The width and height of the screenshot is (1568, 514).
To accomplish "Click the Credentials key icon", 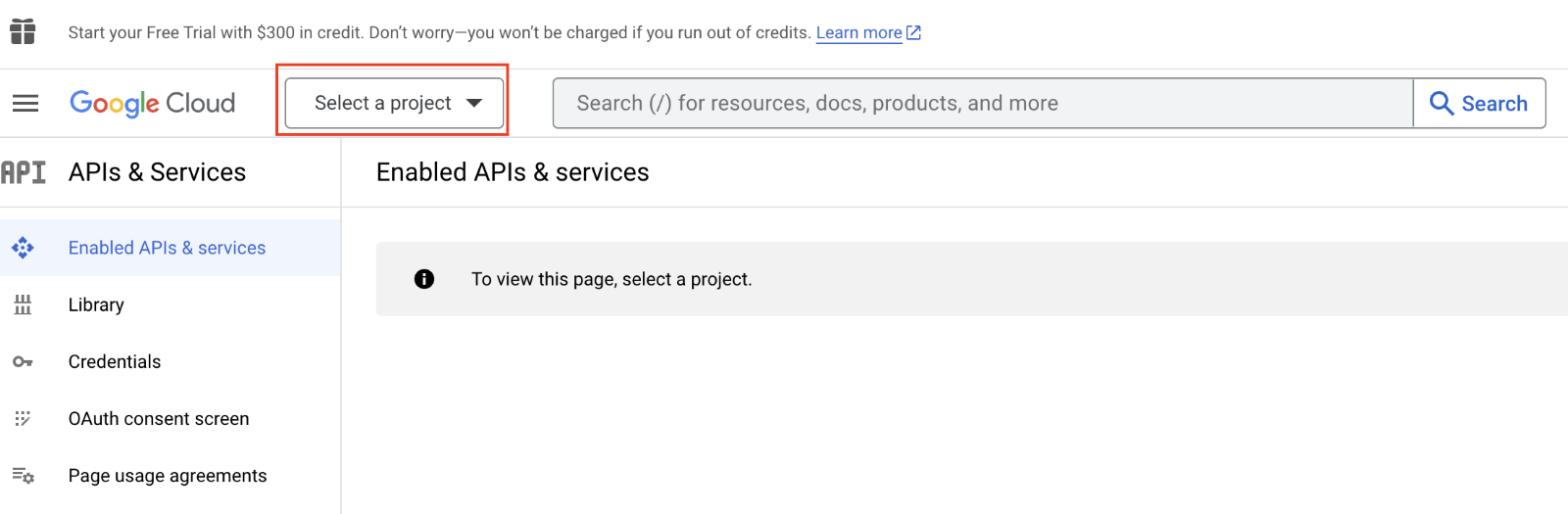I will pos(23,362).
